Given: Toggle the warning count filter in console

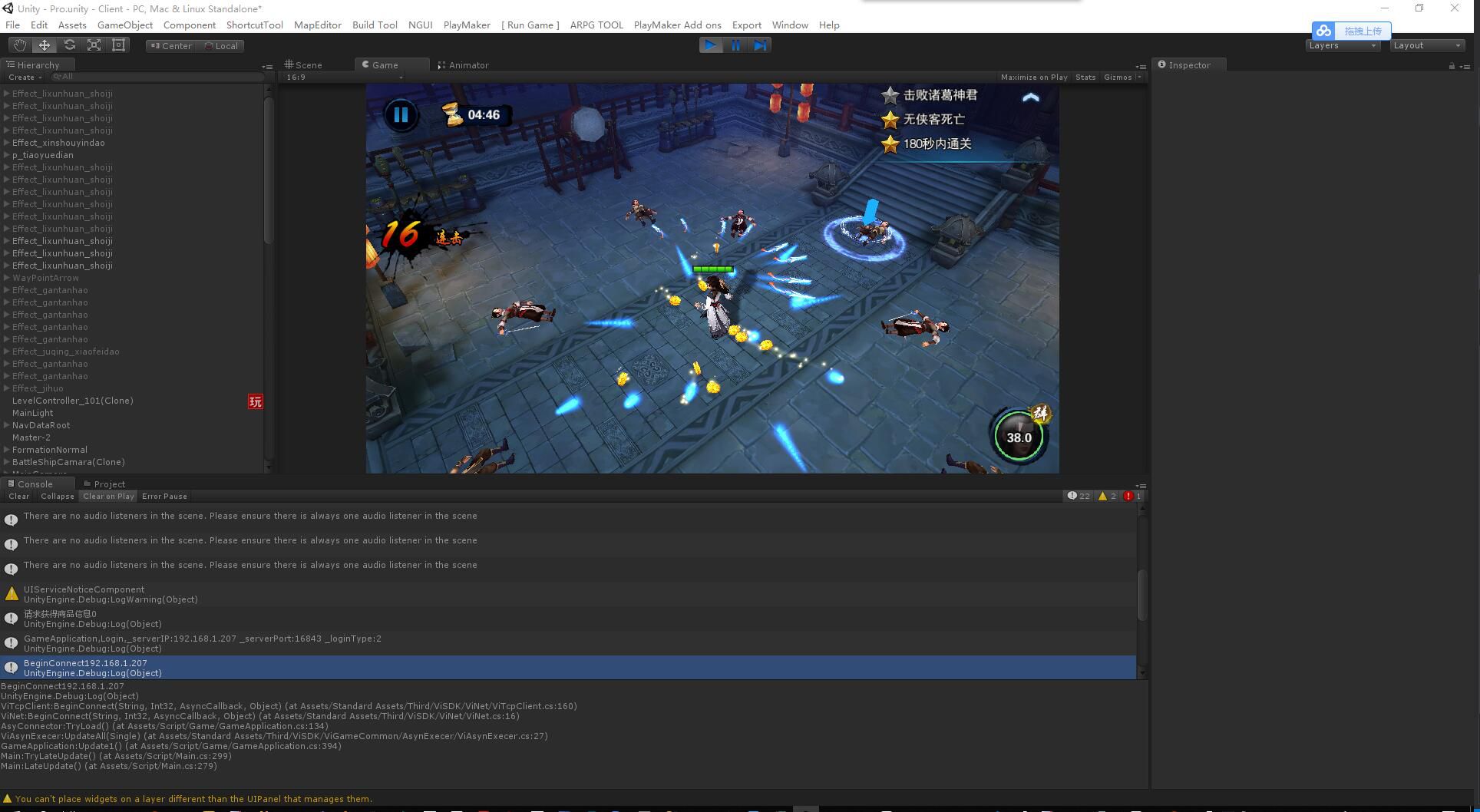Looking at the screenshot, I should (x=1108, y=496).
